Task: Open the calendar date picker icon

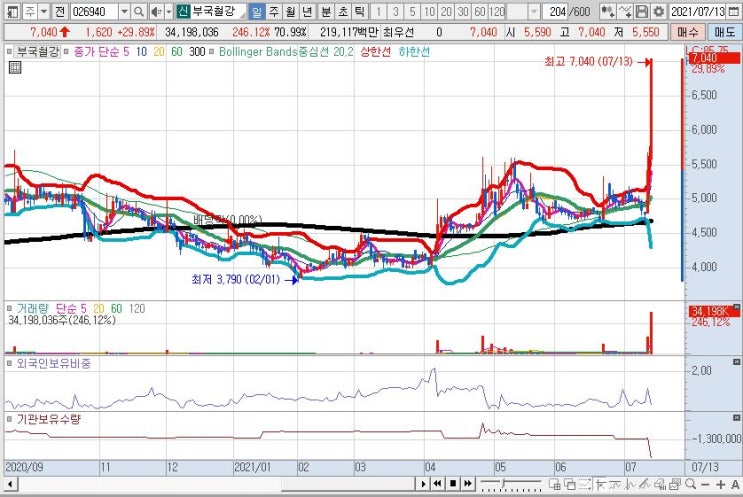Action: click(x=734, y=11)
